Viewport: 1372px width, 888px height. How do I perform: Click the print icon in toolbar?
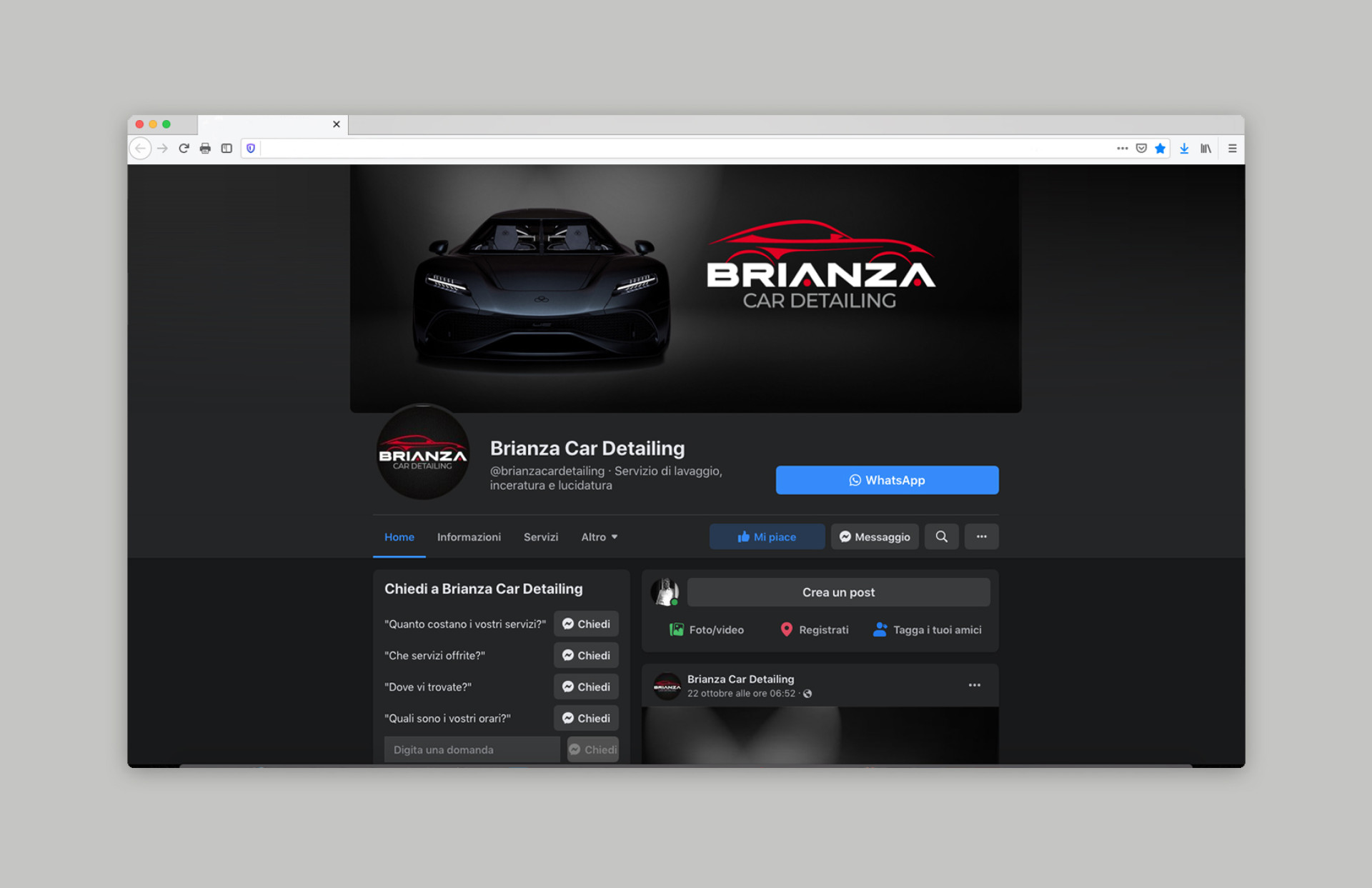click(x=205, y=149)
